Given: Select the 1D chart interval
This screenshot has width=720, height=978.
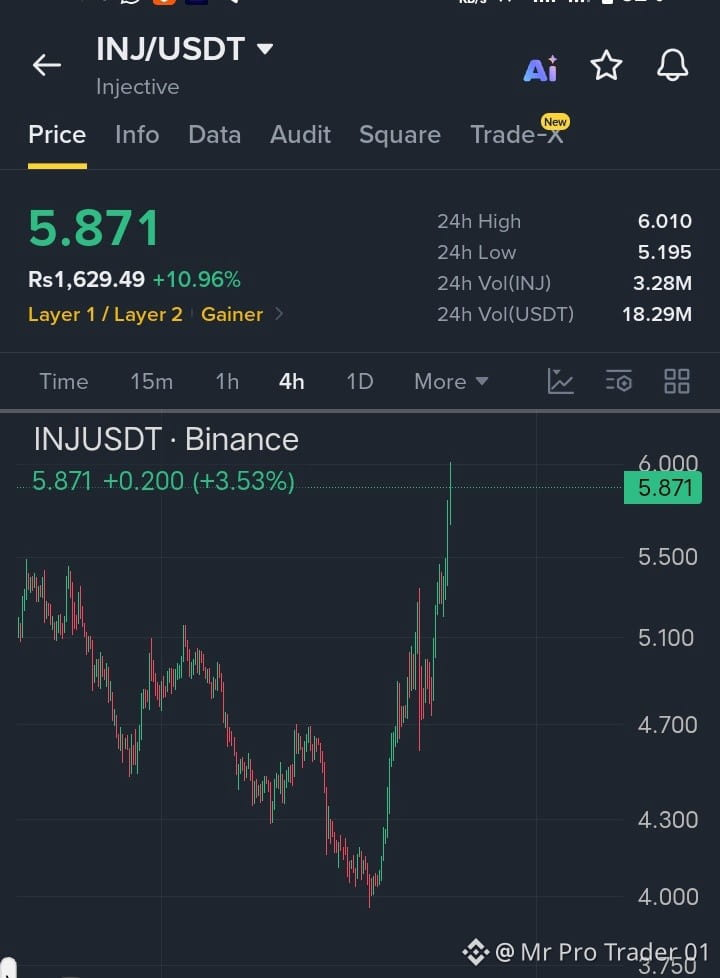Looking at the screenshot, I should pyautogui.click(x=360, y=381).
